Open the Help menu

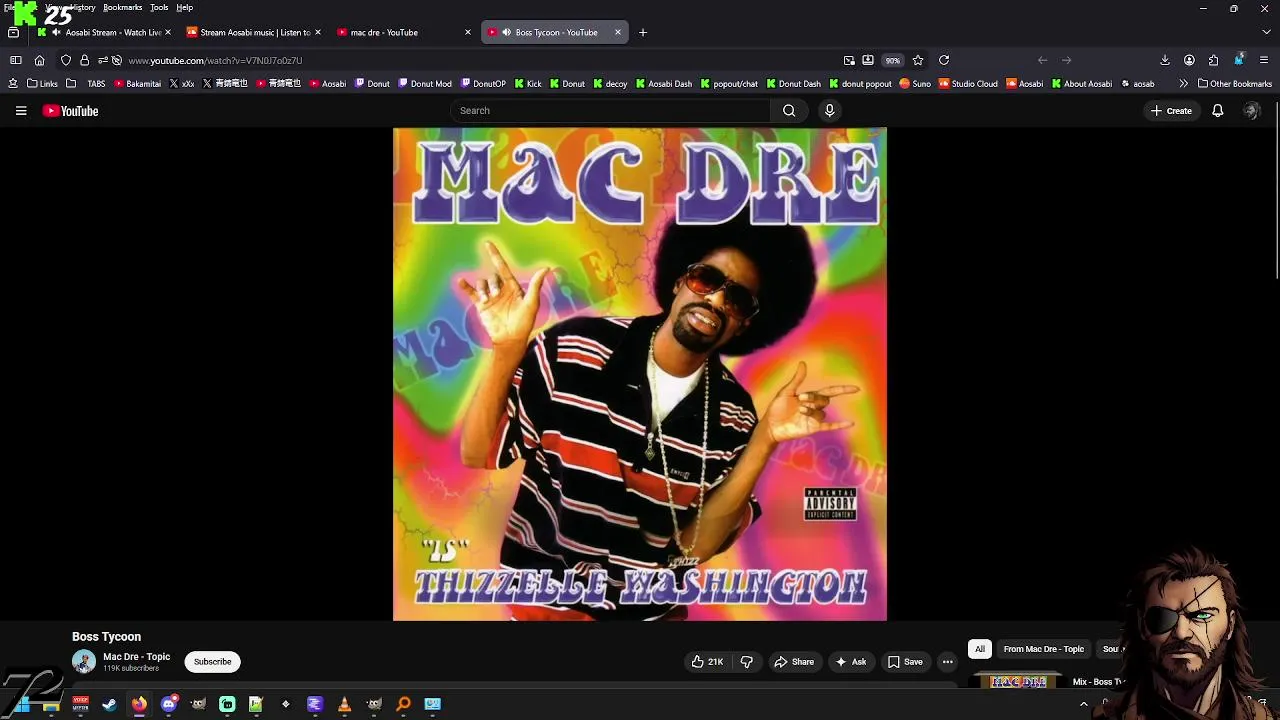pyautogui.click(x=184, y=7)
